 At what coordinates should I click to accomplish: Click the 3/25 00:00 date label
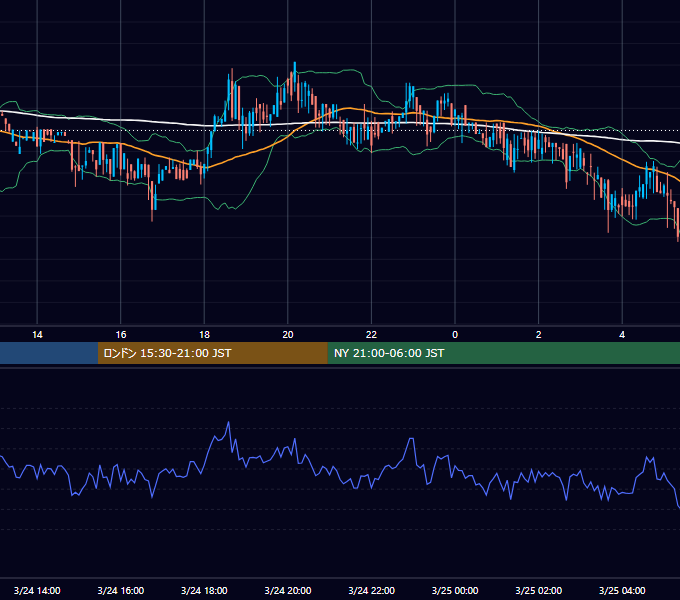tap(455, 590)
